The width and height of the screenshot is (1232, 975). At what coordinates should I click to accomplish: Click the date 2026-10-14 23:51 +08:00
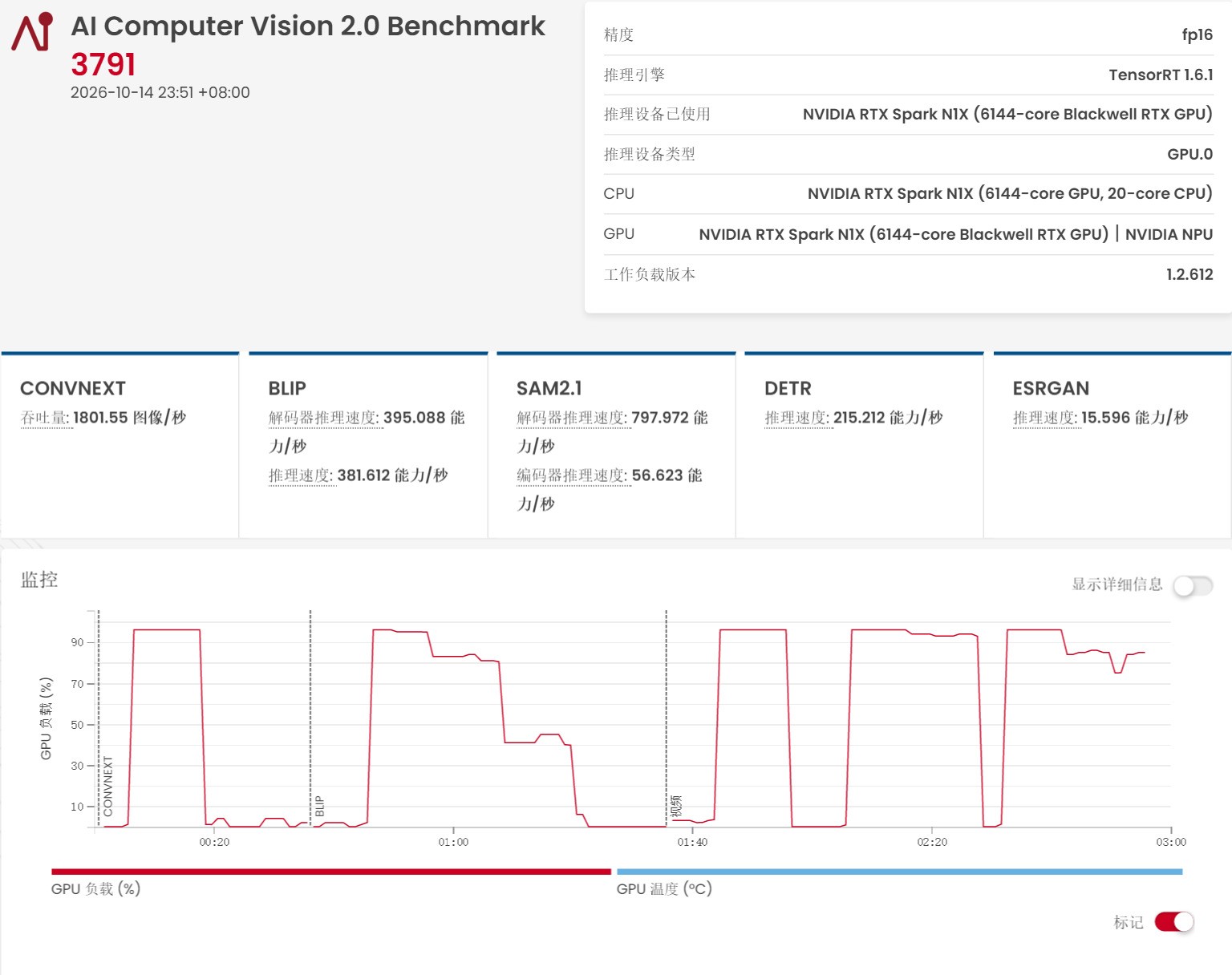tap(160, 92)
